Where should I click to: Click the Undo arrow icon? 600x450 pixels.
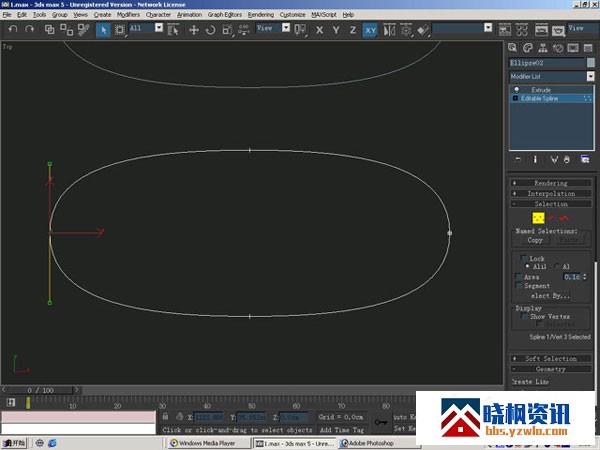click(x=13, y=29)
